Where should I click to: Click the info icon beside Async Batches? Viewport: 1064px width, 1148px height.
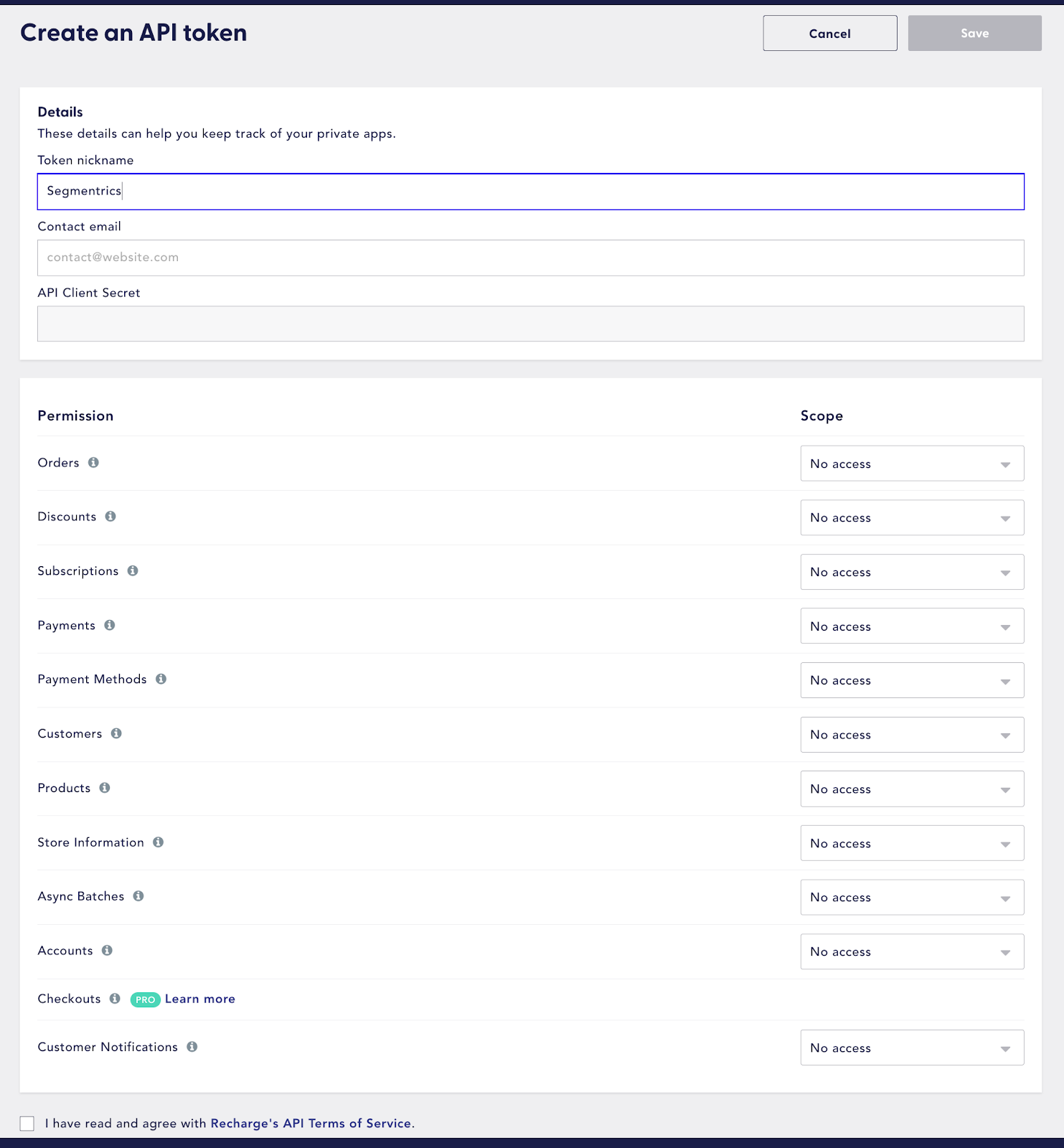point(138,896)
